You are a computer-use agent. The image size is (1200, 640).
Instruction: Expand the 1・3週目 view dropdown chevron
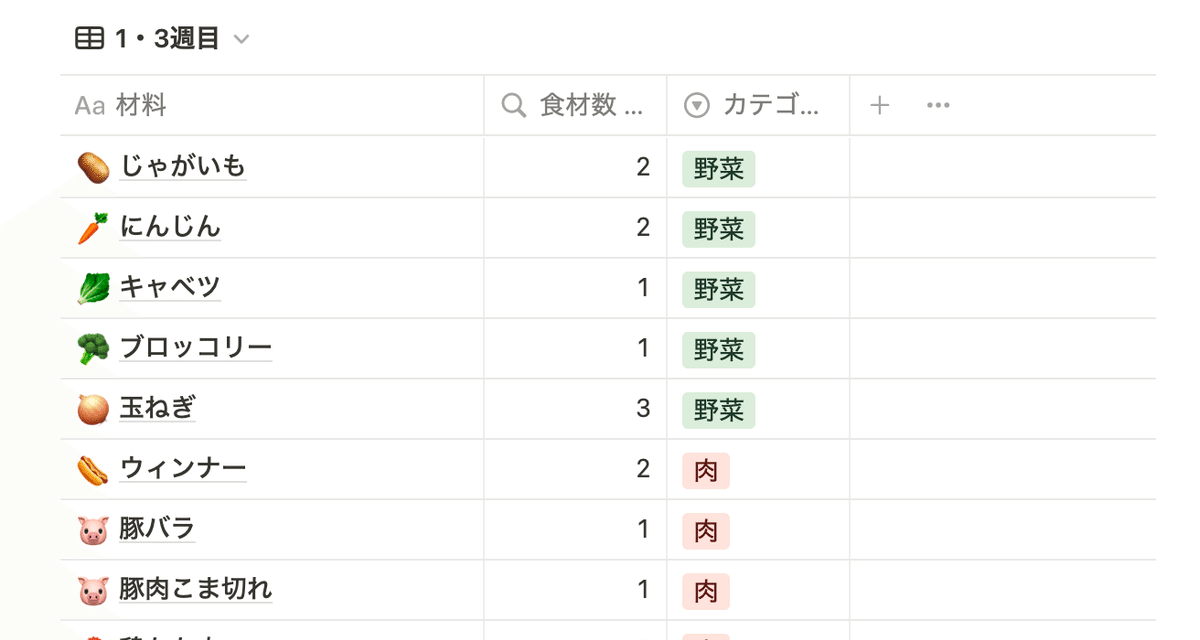(x=241, y=40)
